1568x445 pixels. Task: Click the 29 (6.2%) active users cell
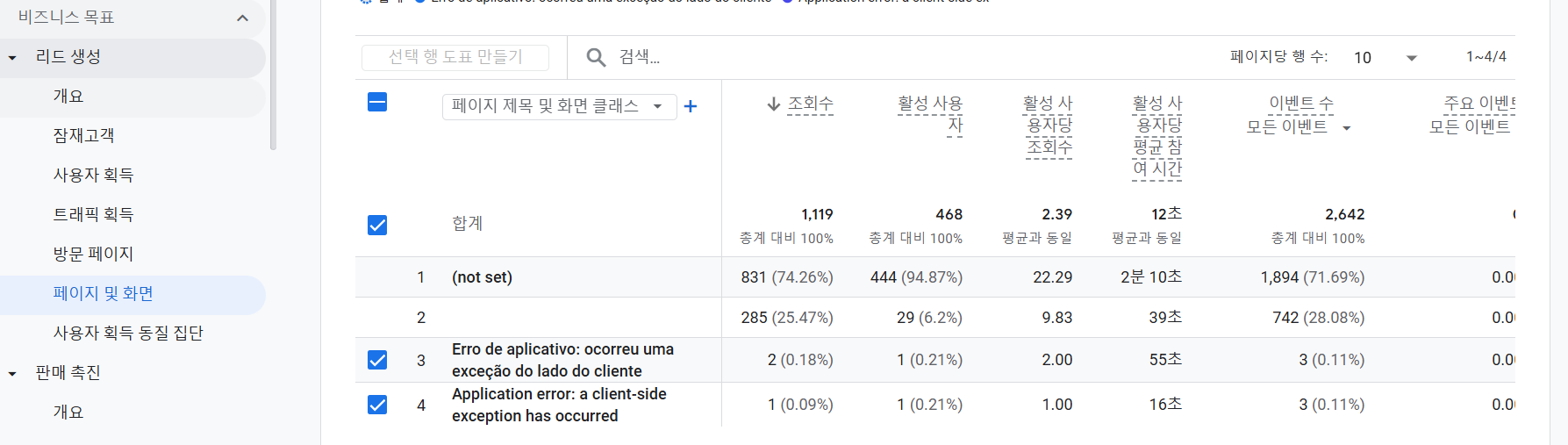929,318
